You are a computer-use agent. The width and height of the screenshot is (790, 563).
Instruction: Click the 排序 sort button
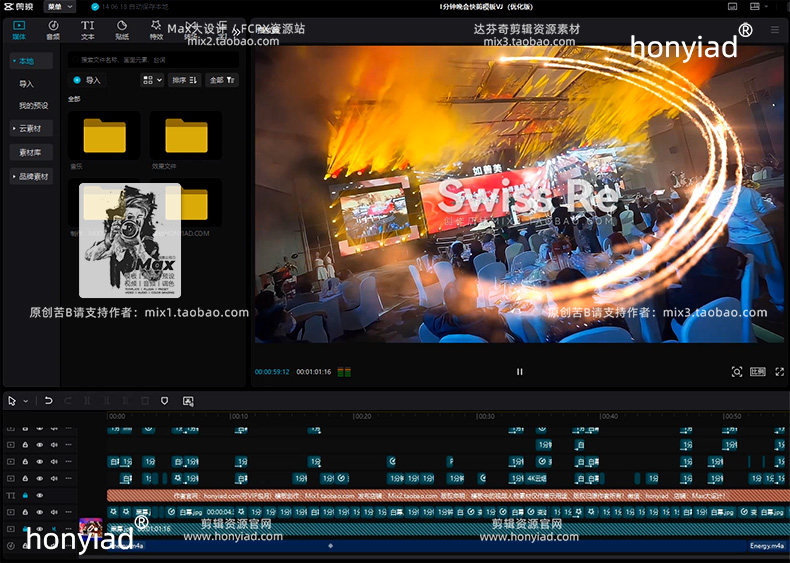[x=184, y=80]
